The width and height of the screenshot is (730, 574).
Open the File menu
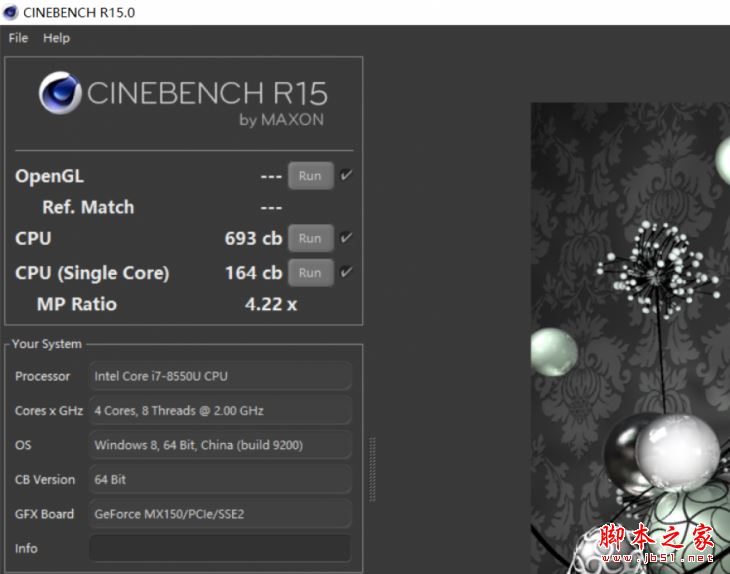click(x=18, y=38)
